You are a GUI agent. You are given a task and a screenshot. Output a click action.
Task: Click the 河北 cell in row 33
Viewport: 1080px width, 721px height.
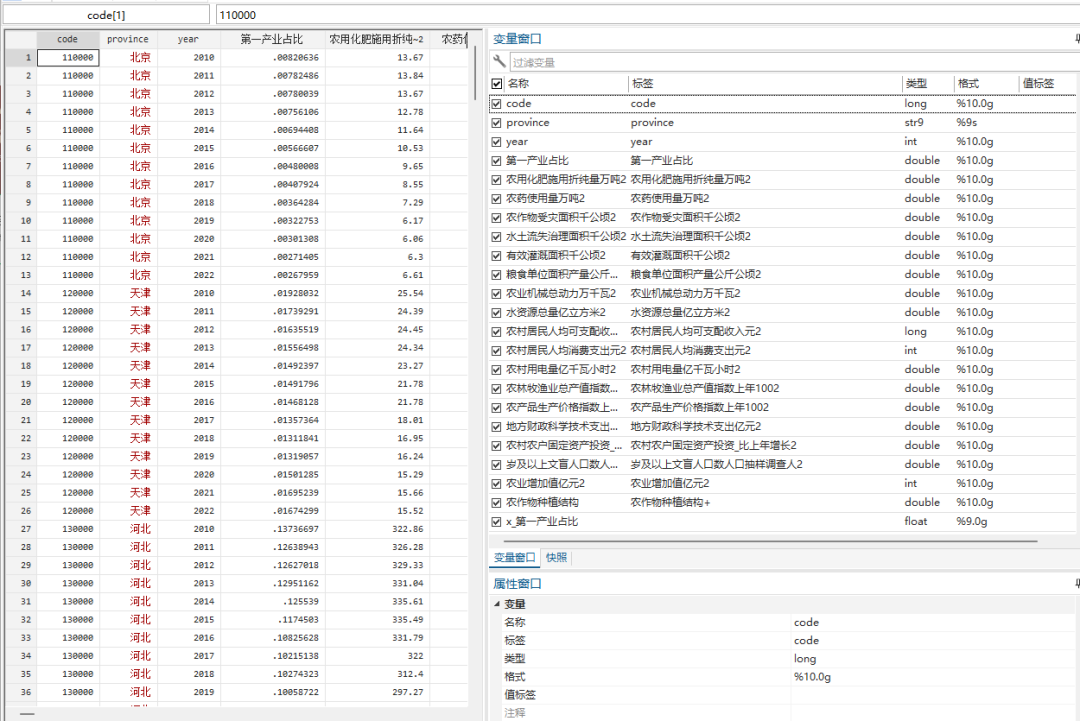tap(129, 638)
